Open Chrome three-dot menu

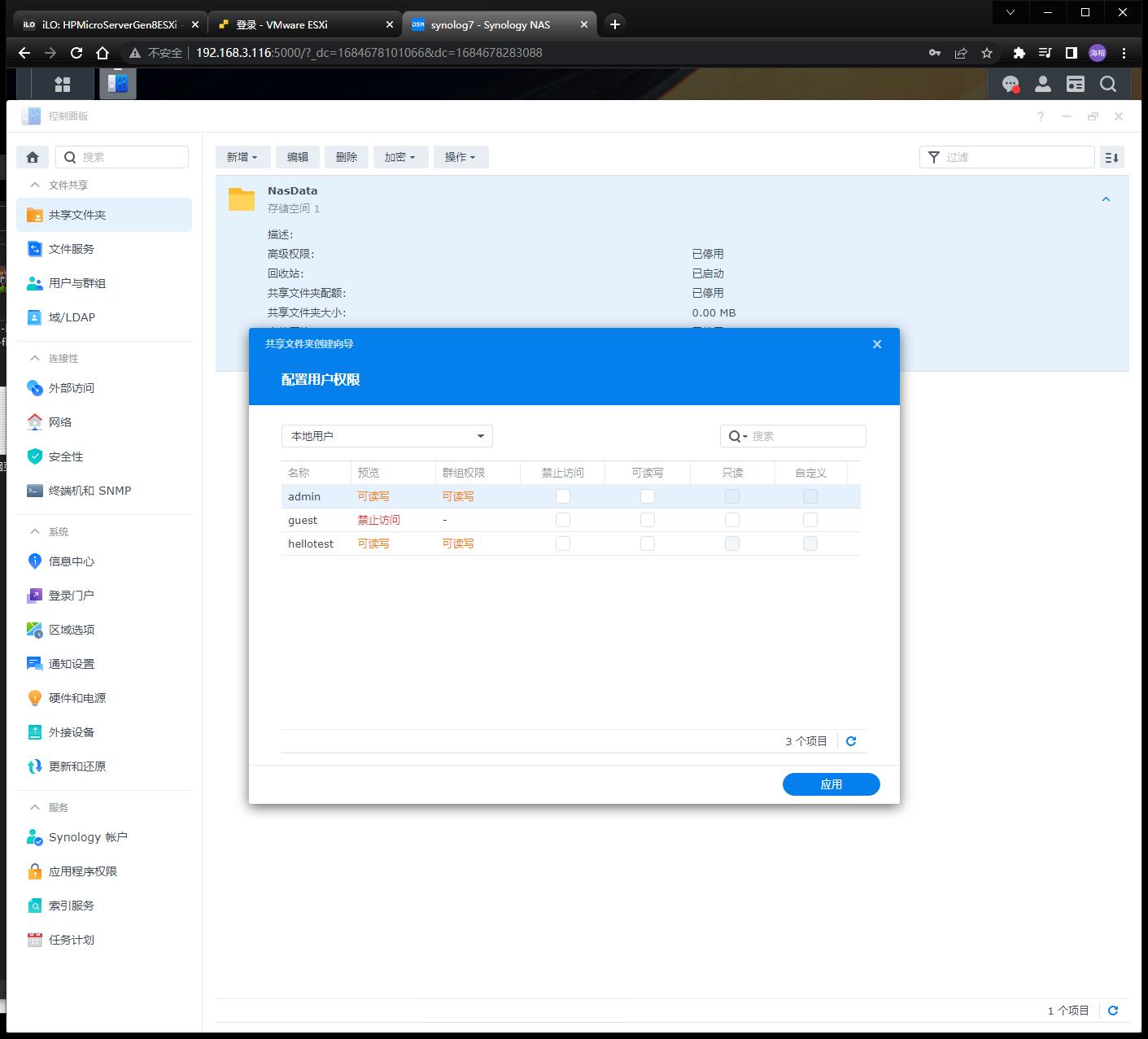(1124, 53)
